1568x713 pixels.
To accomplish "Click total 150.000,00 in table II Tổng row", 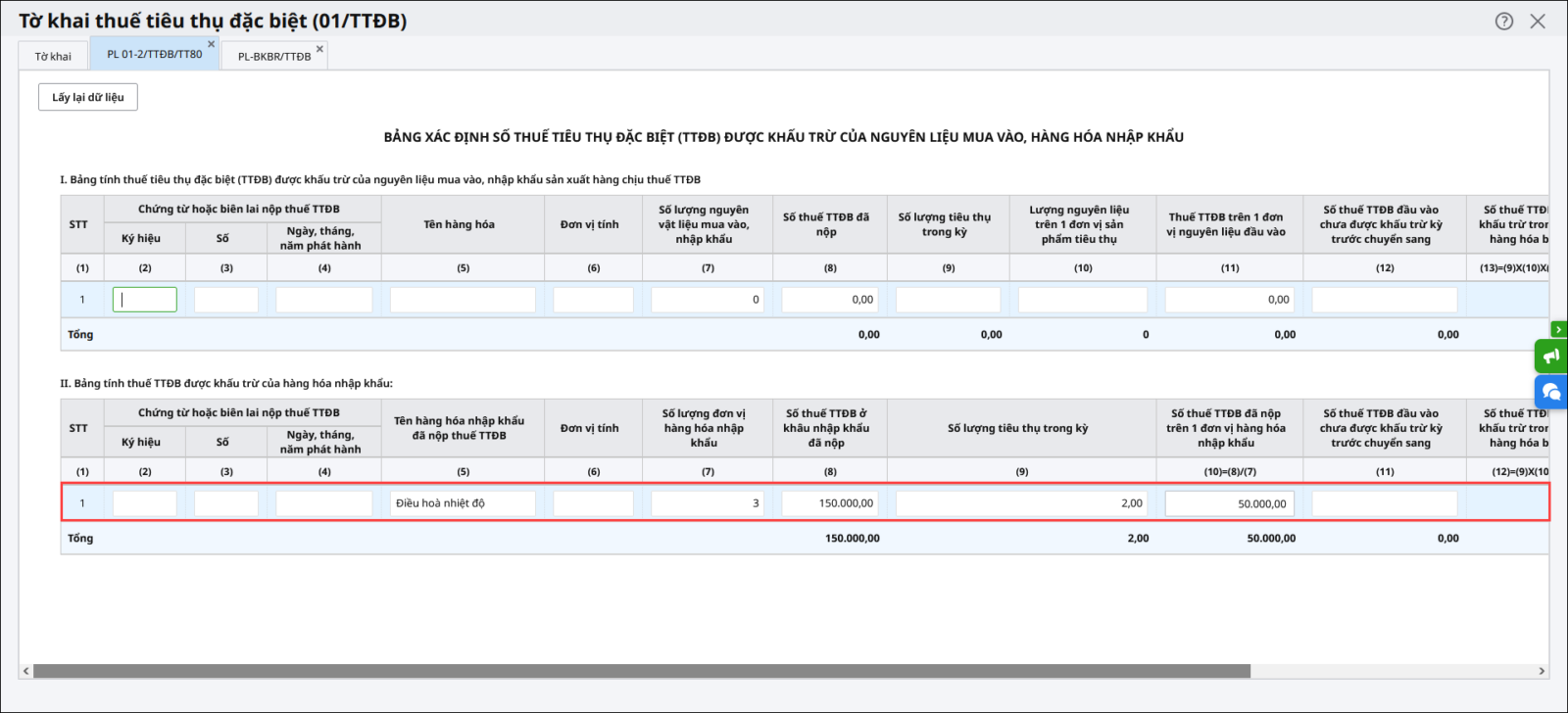I will pos(853,538).
